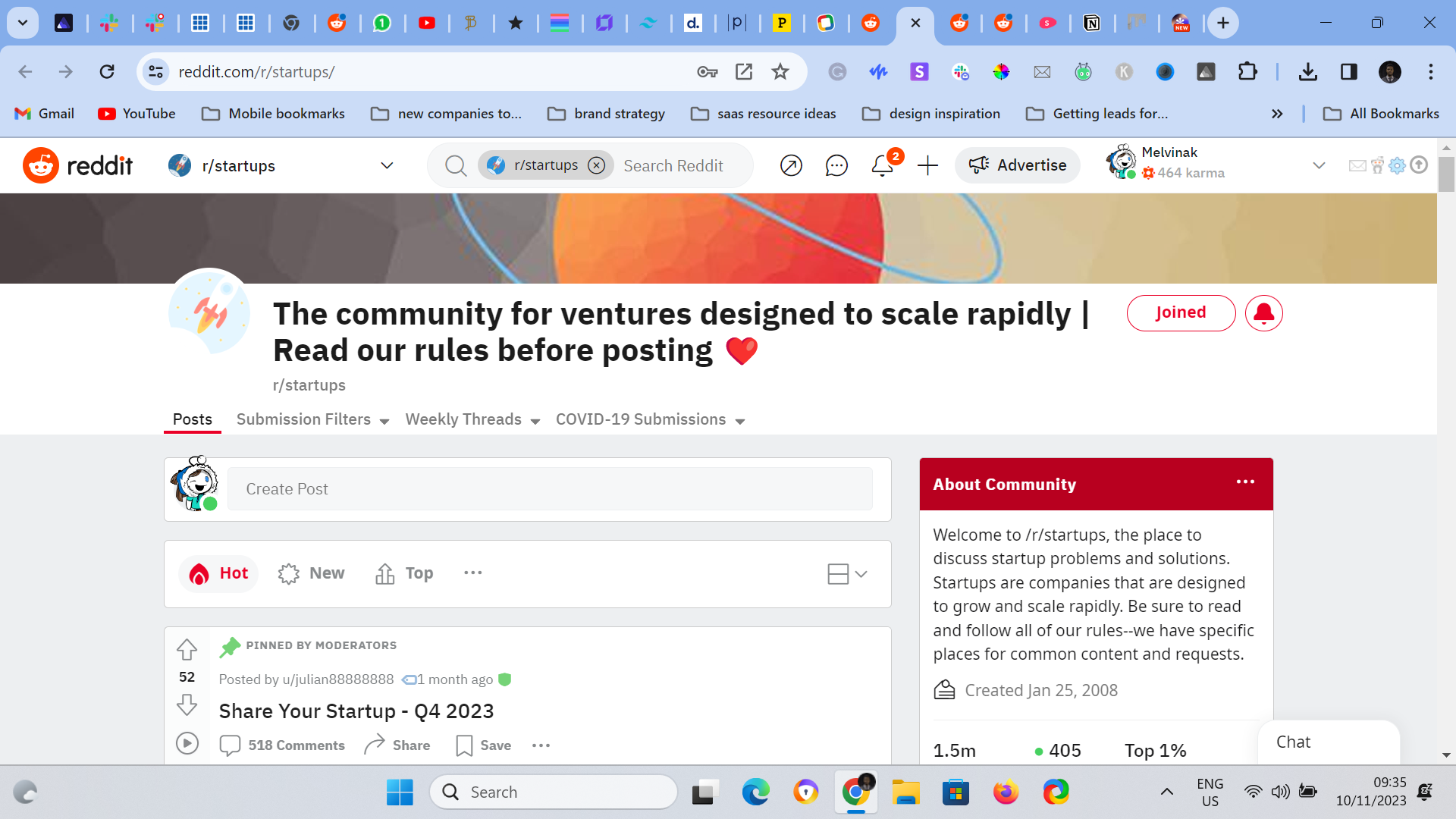Image resolution: width=1456 pixels, height=819 pixels.
Task: Click the Save bookmark icon on post
Action: pyautogui.click(x=464, y=745)
